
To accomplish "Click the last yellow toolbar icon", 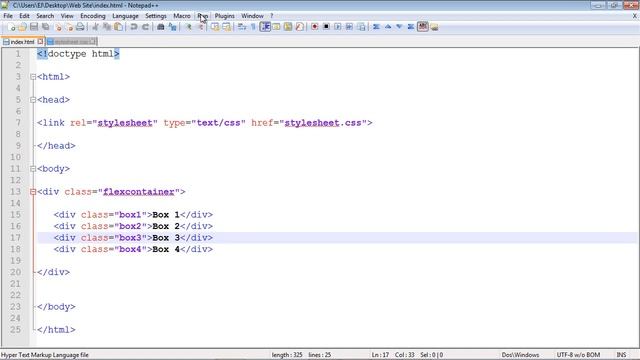I will coord(434,27).
